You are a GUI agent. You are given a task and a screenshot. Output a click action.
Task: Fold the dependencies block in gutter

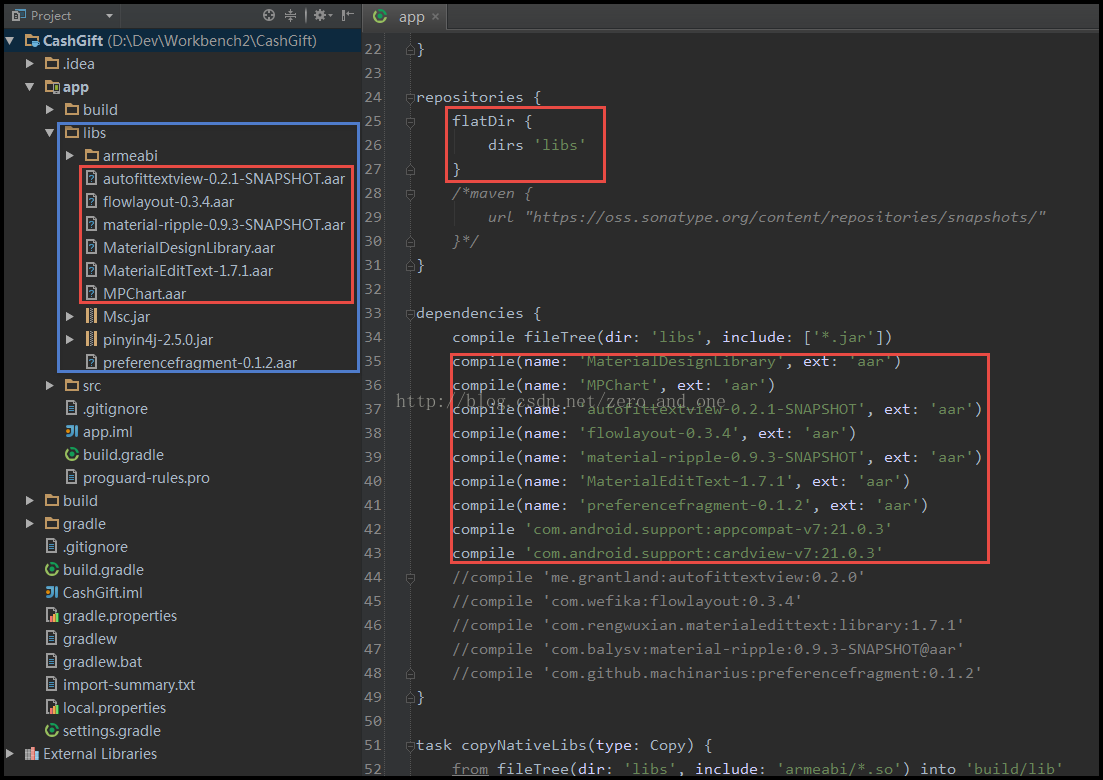410,314
